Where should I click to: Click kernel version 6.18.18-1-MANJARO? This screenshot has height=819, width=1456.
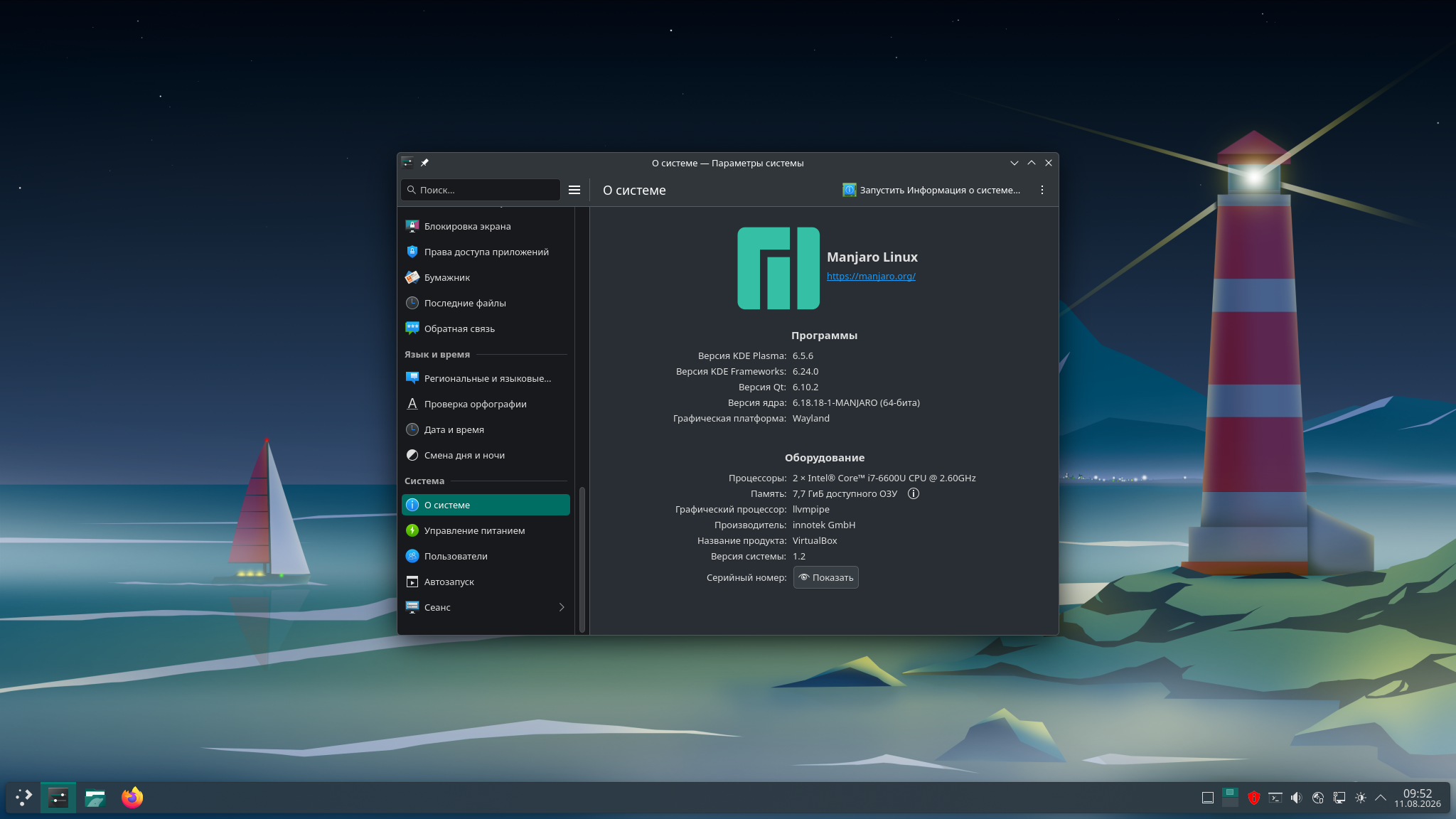tap(856, 402)
